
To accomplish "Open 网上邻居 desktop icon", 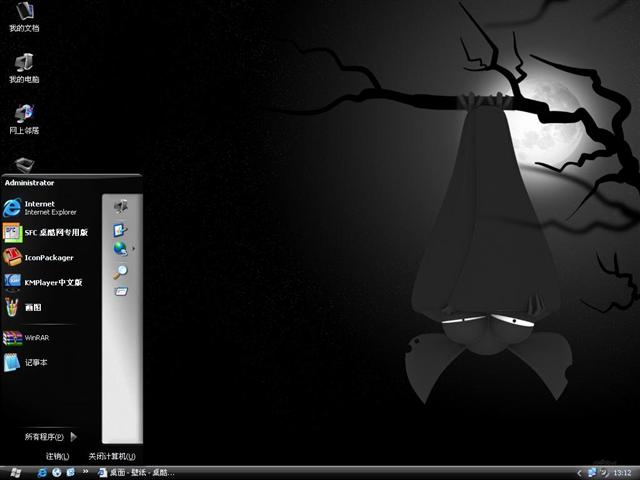I will (24, 119).
